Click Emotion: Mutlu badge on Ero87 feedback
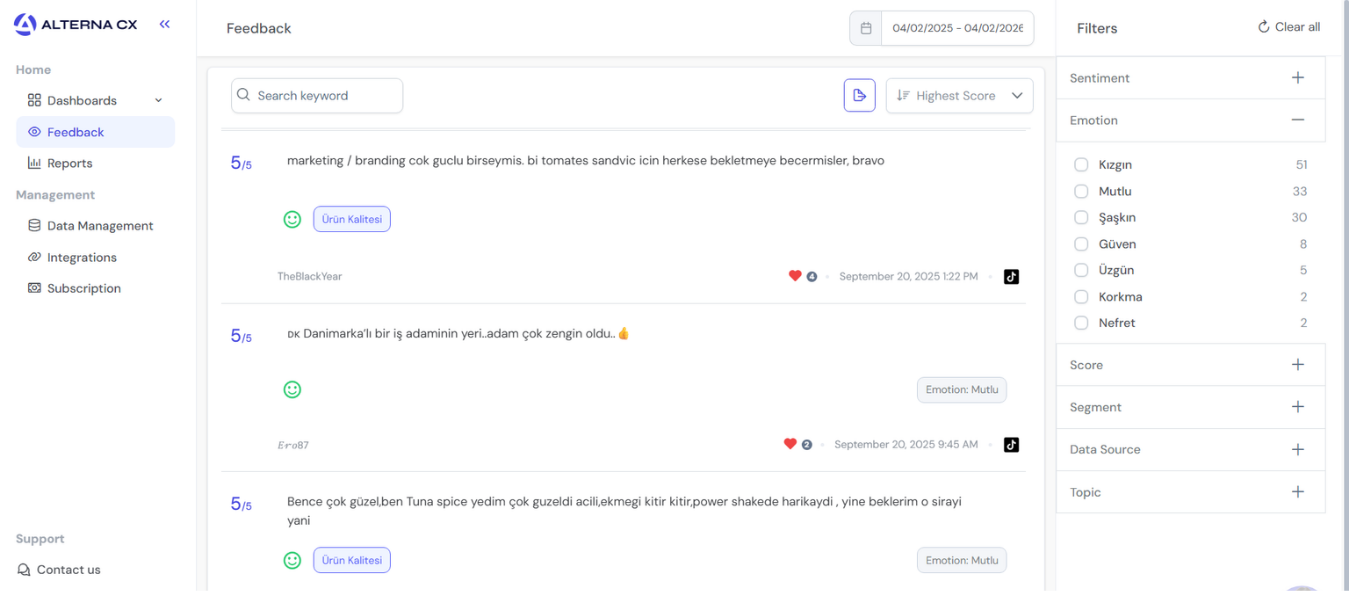This screenshot has width=1349, height=591. point(962,390)
